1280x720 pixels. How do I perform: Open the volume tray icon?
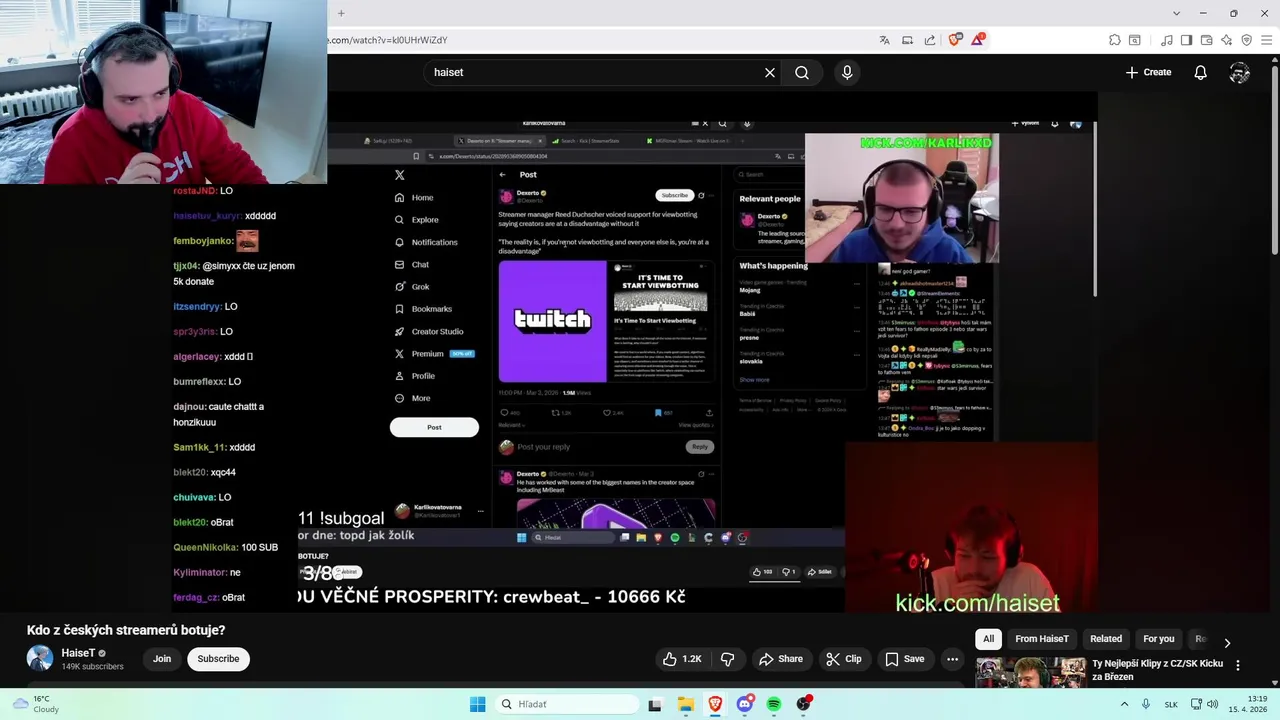click(1212, 704)
